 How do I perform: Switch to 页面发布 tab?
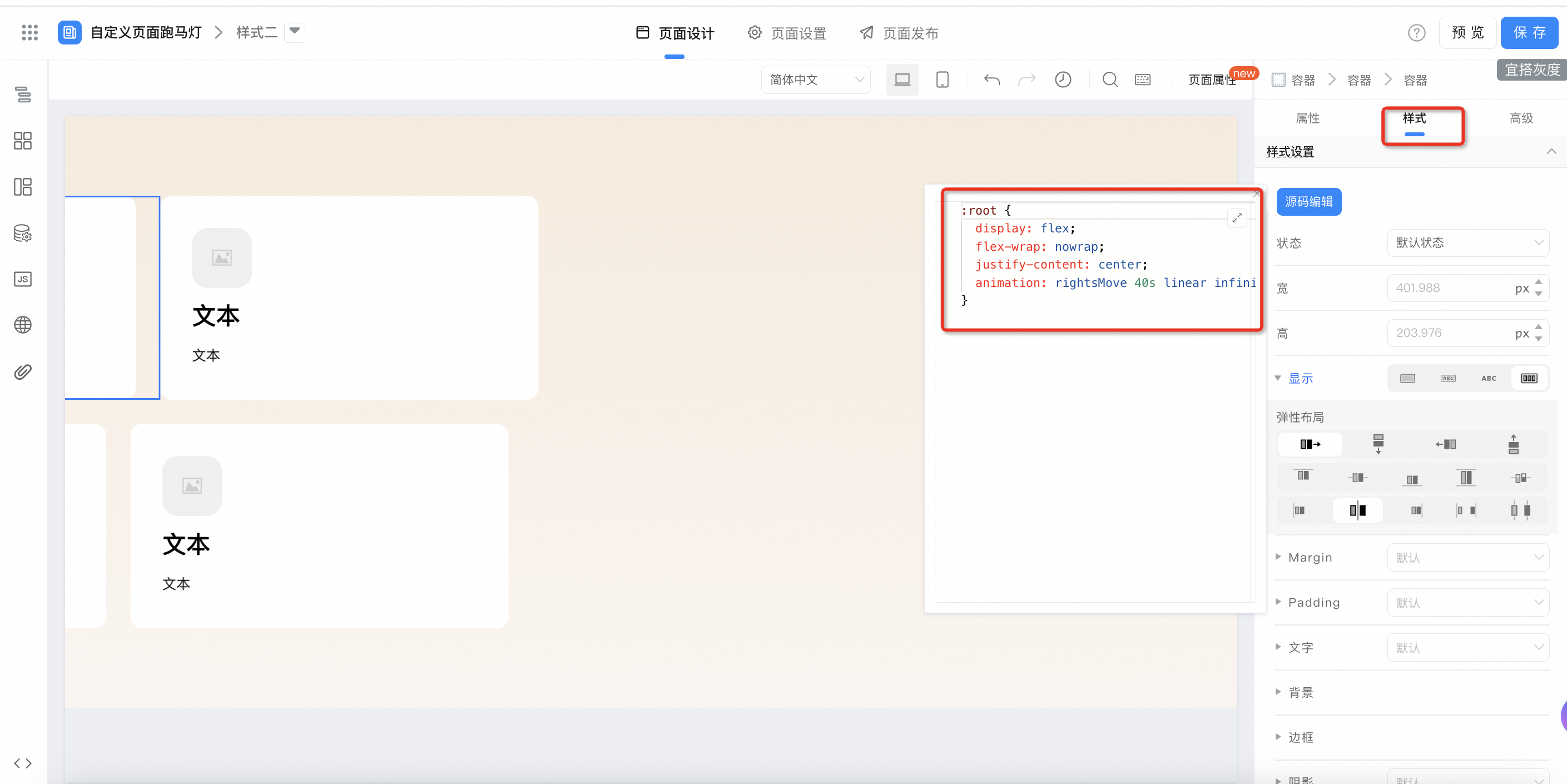point(899,33)
